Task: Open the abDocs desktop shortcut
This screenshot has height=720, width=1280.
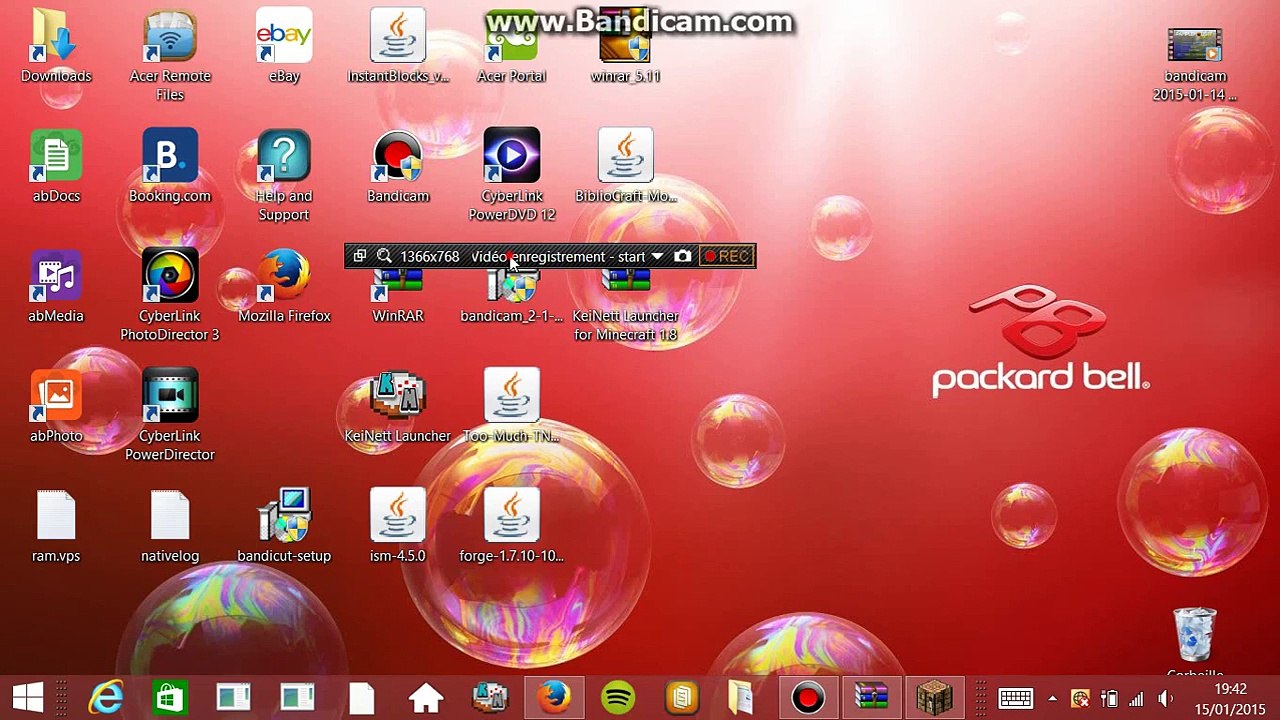Action: (56, 166)
